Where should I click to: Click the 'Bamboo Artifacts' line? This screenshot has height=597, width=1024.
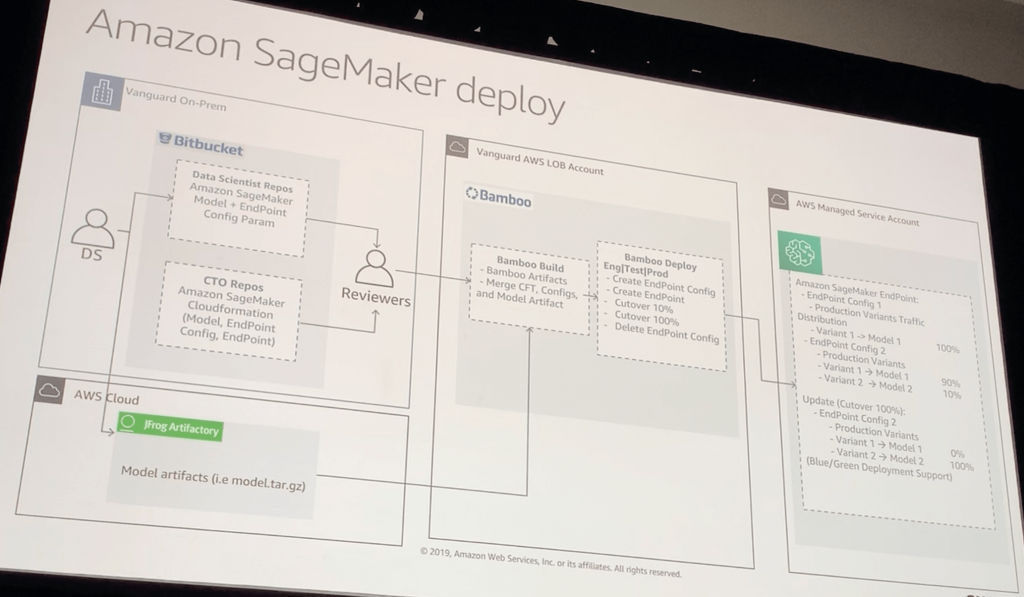[524, 275]
